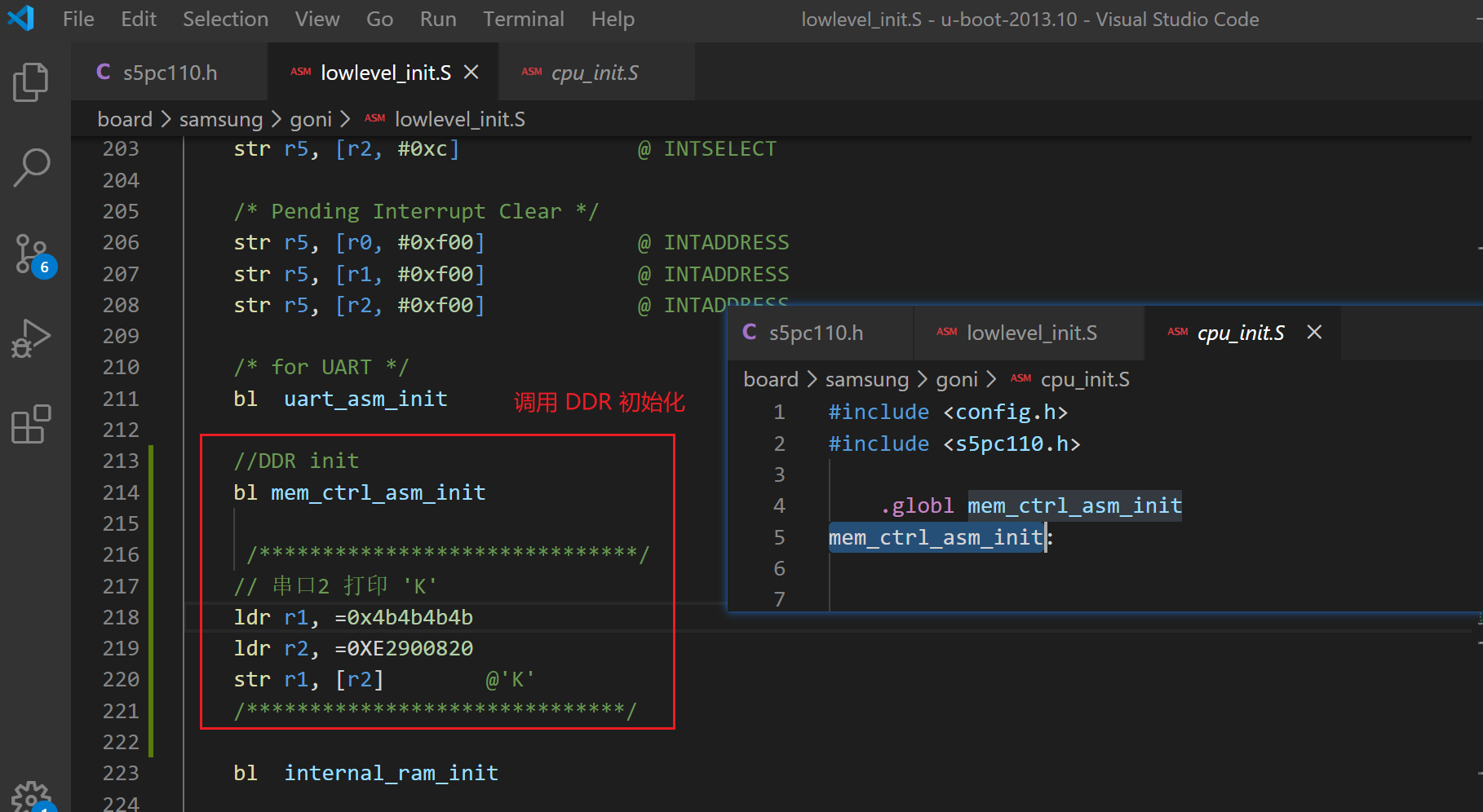Open the Edit menu

(139, 19)
